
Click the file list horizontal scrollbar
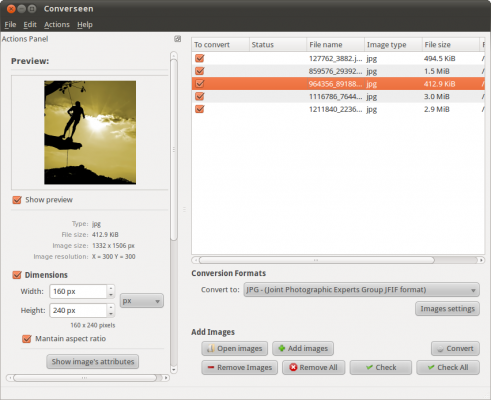pyautogui.click(x=338, y=260)
